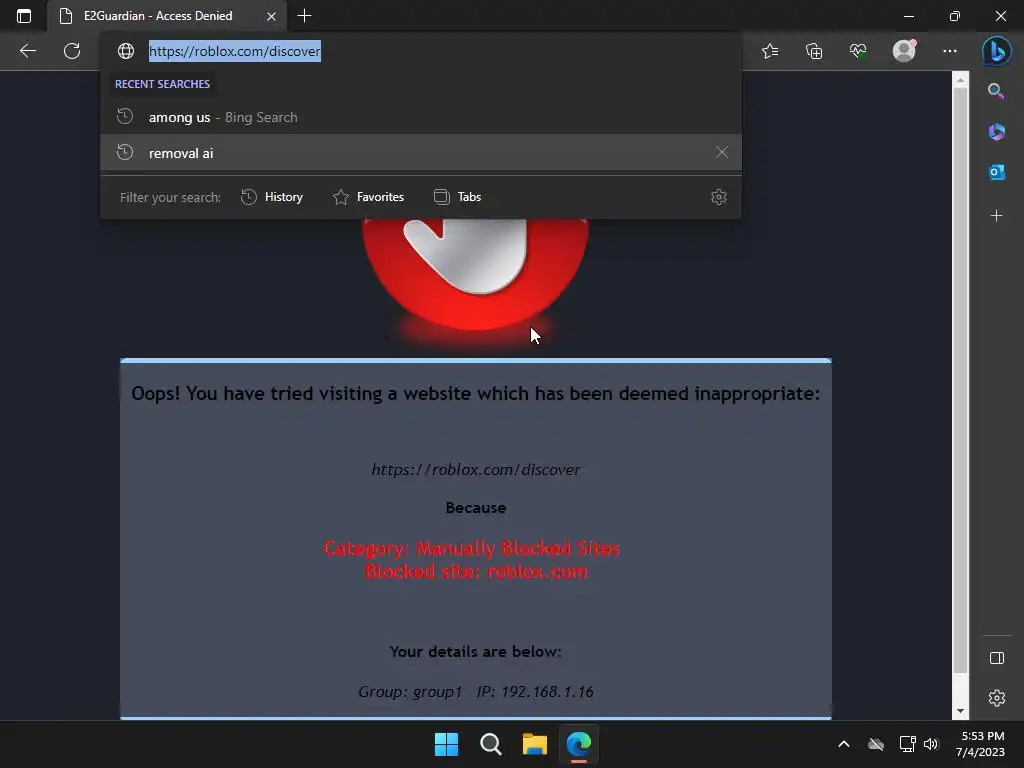Click the OneDrive tray icon
Viewport: 1024px width, 768px height.
tap(876, 744)
